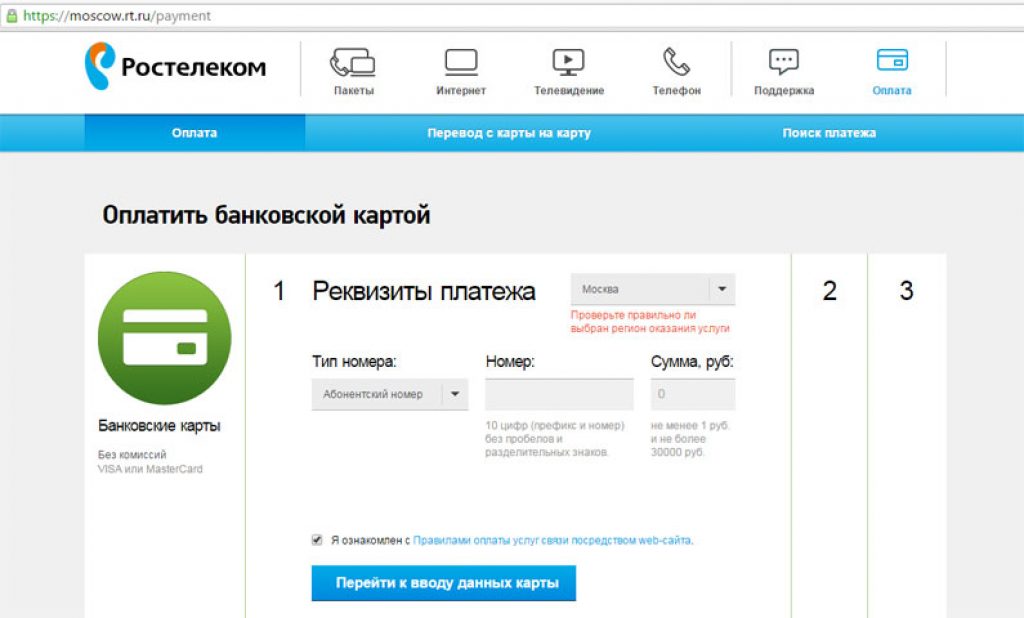The height and width of the screenshot is (618, 1024).
Task: Switch to Перевод с карты на карту tab
Action: tap(508, 133)
